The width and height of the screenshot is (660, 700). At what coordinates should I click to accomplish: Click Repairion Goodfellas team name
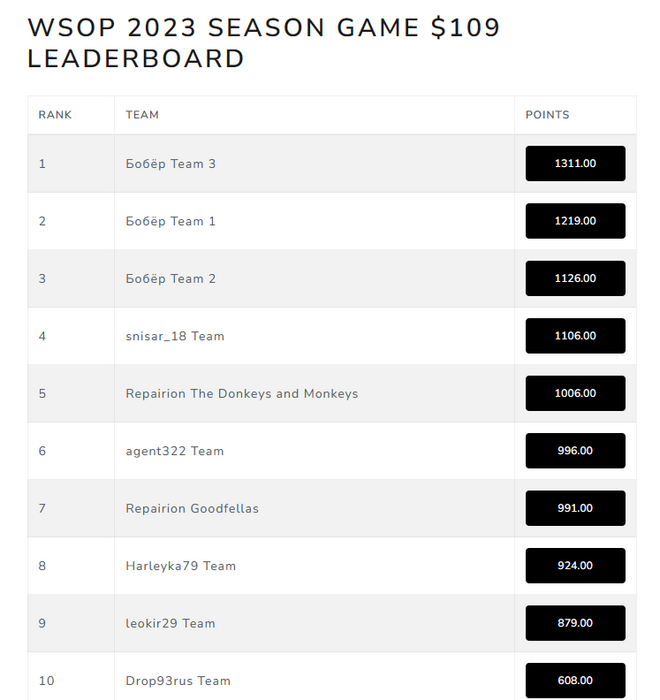[192, 508]
